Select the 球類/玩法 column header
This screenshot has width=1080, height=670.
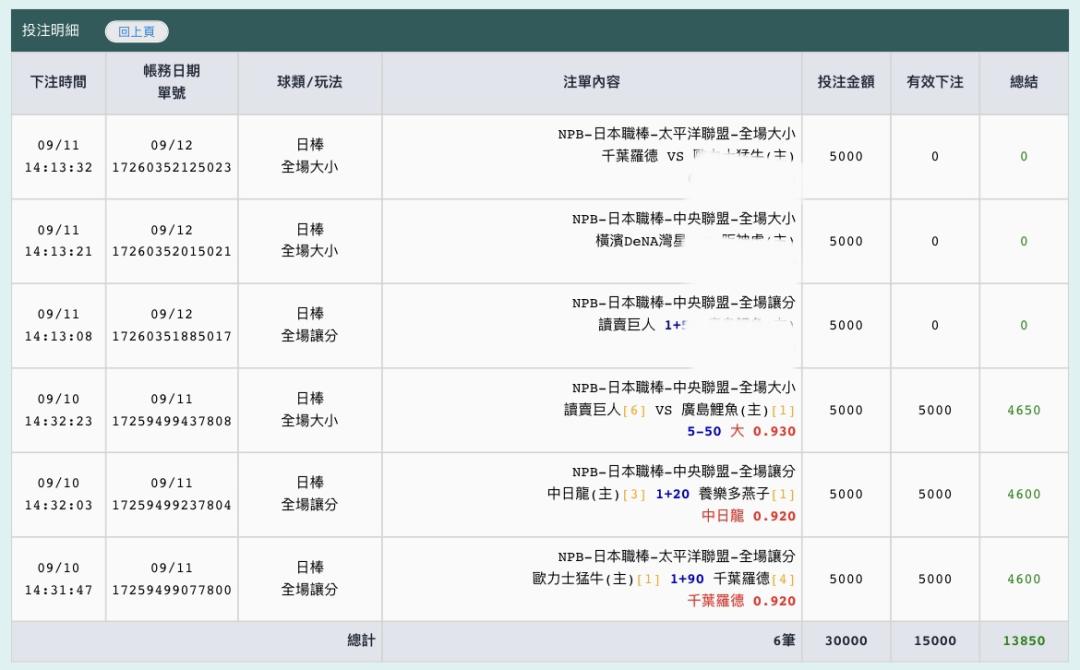tap(310, 82)
